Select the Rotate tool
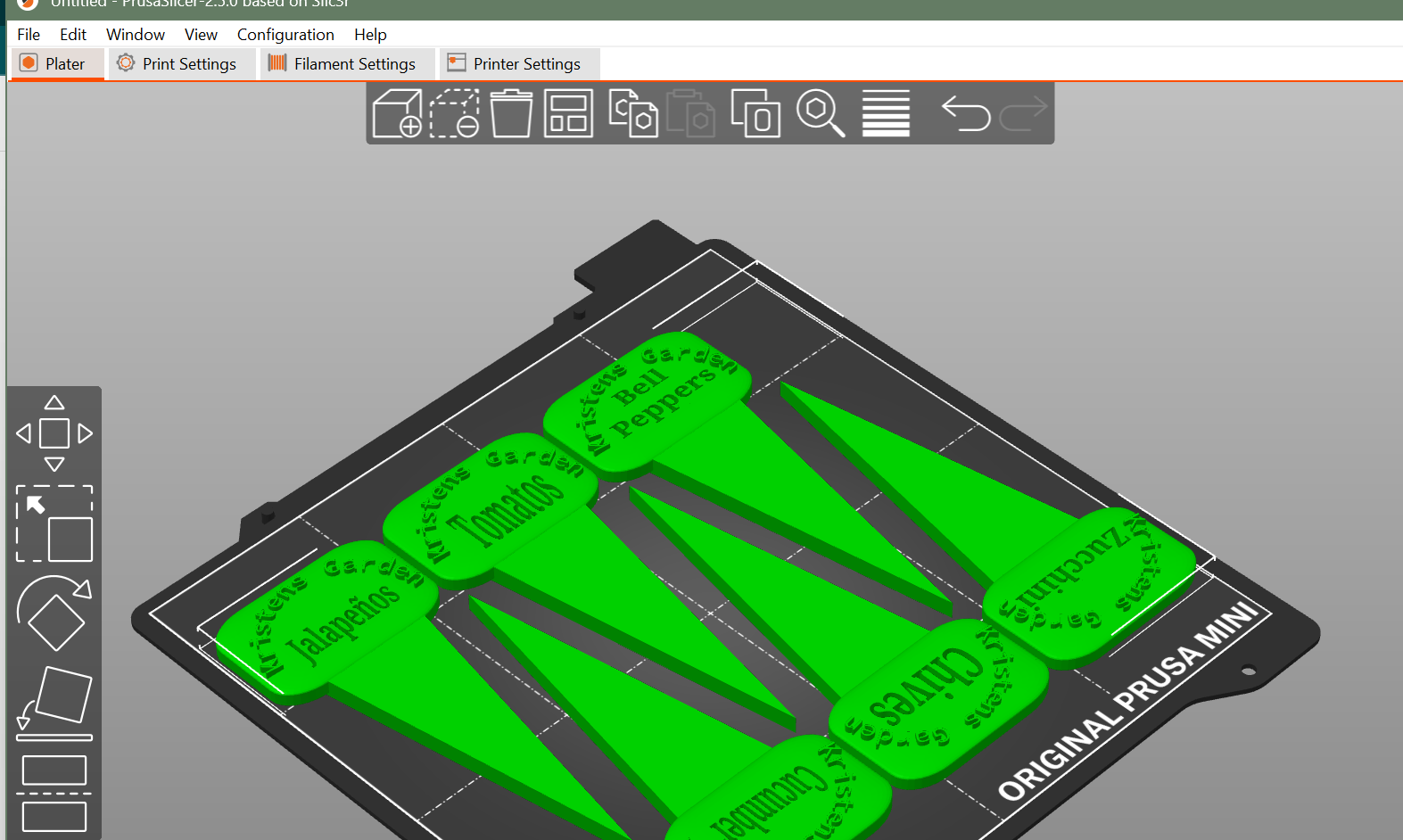Image resolution: width=1403 pixels, height=840 pixels. click(x=54, y=613)
